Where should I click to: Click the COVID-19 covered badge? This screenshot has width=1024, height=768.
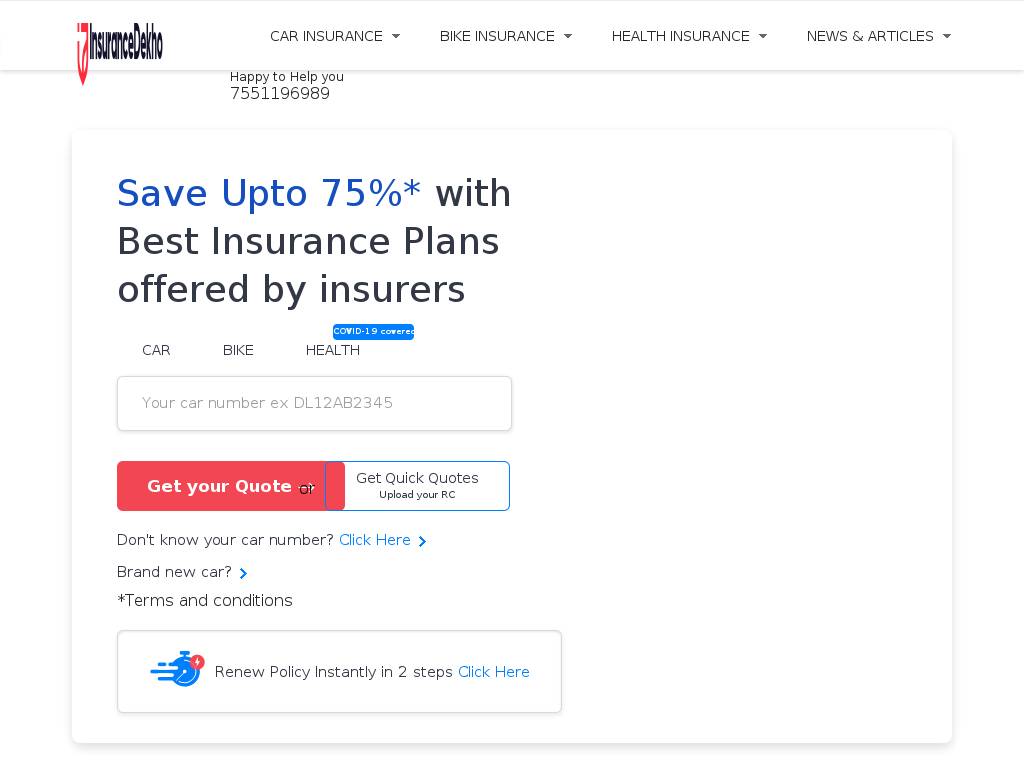373,332
